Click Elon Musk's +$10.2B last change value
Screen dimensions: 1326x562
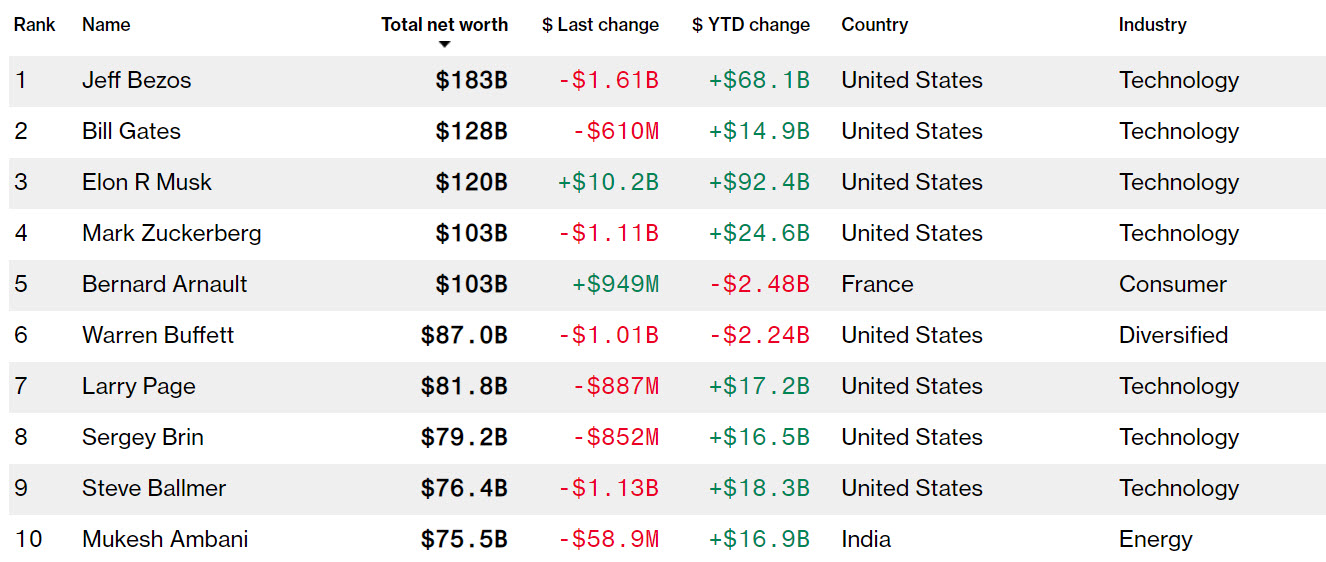pyautogui.click(x=608, y=182)
